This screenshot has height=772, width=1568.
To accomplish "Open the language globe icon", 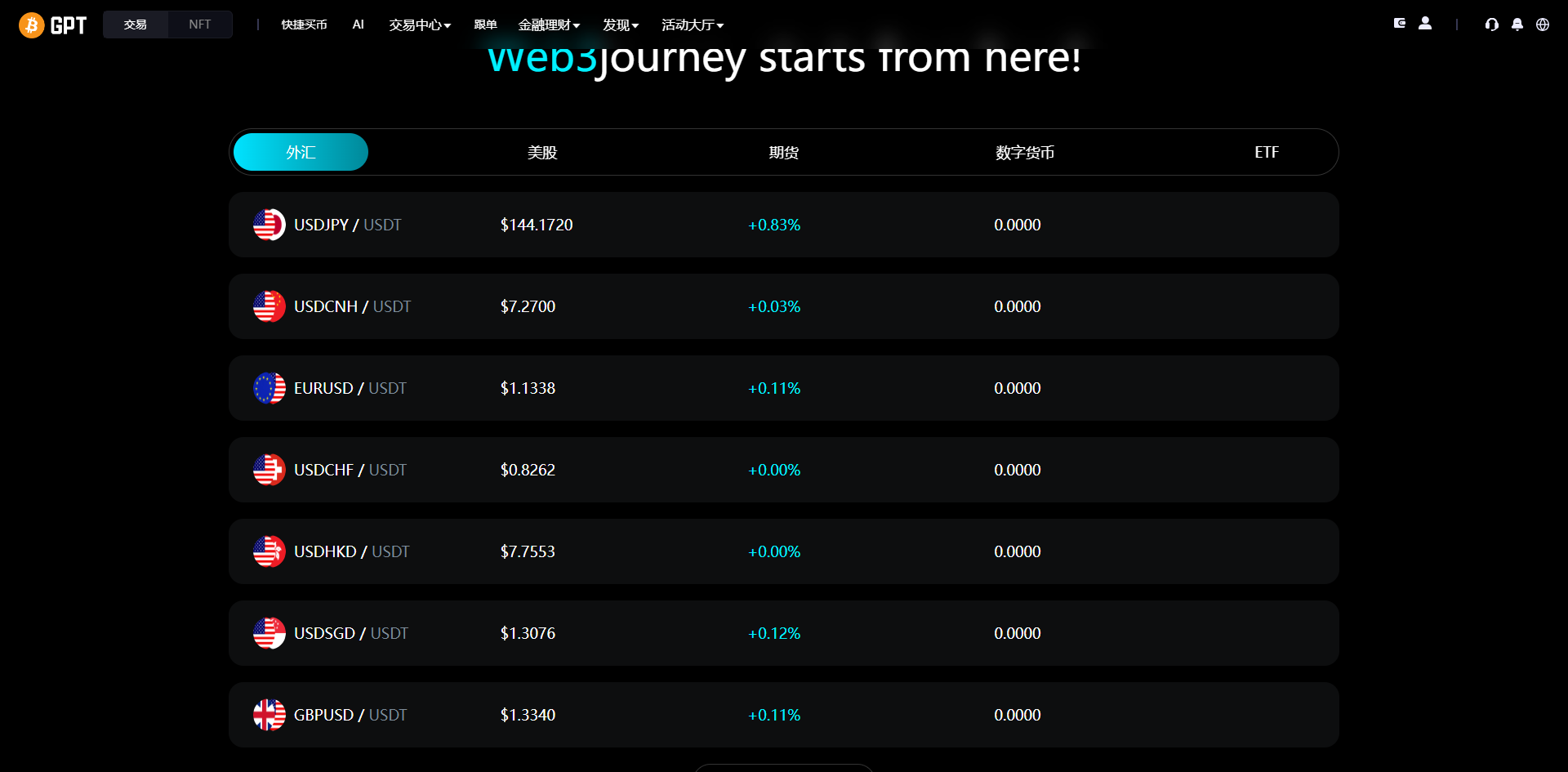I will [x=1543, y=25].
